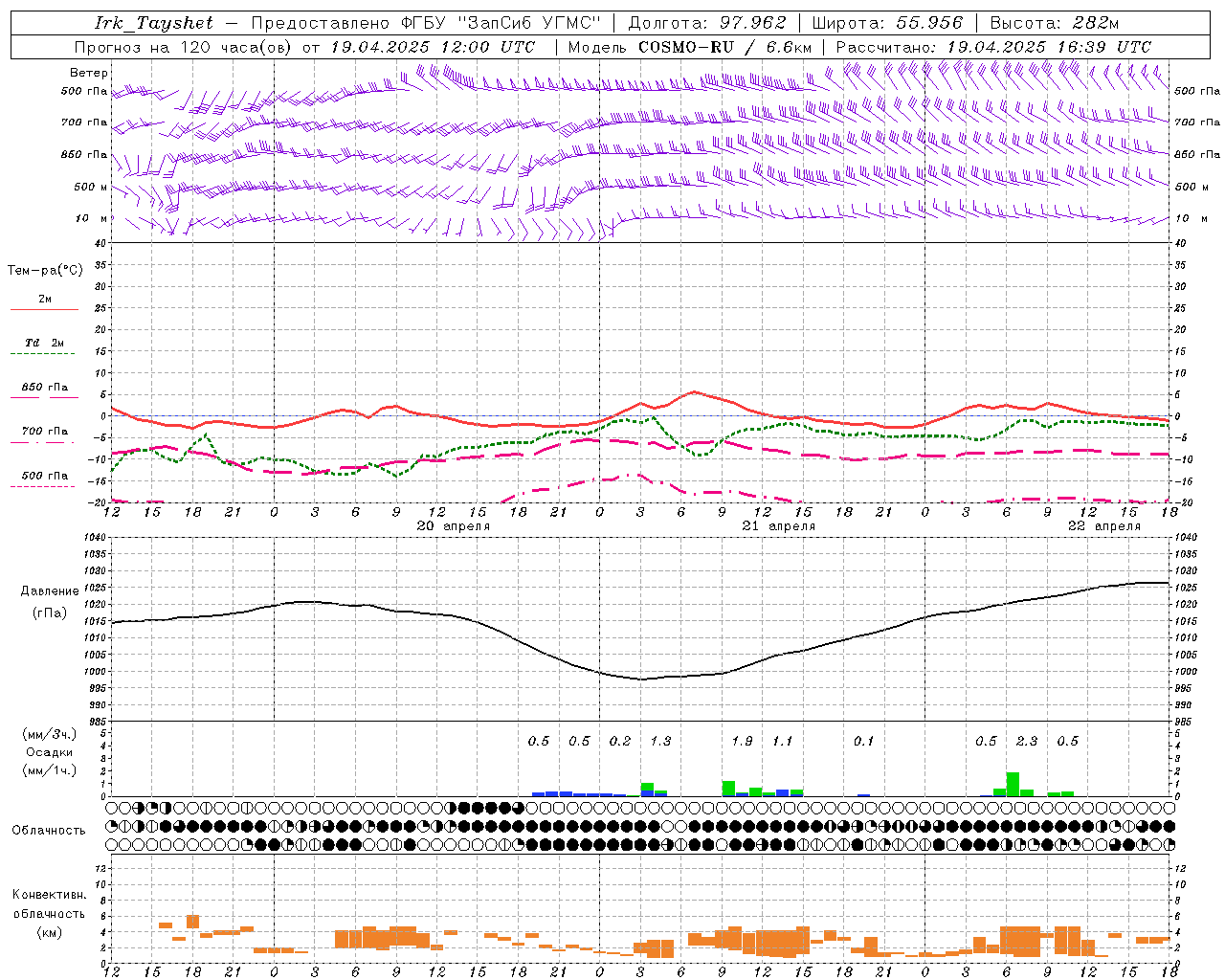Click the station name Irk_Tayshet
The width and height of the screenshot is (1225, 980).
(154, 23)
